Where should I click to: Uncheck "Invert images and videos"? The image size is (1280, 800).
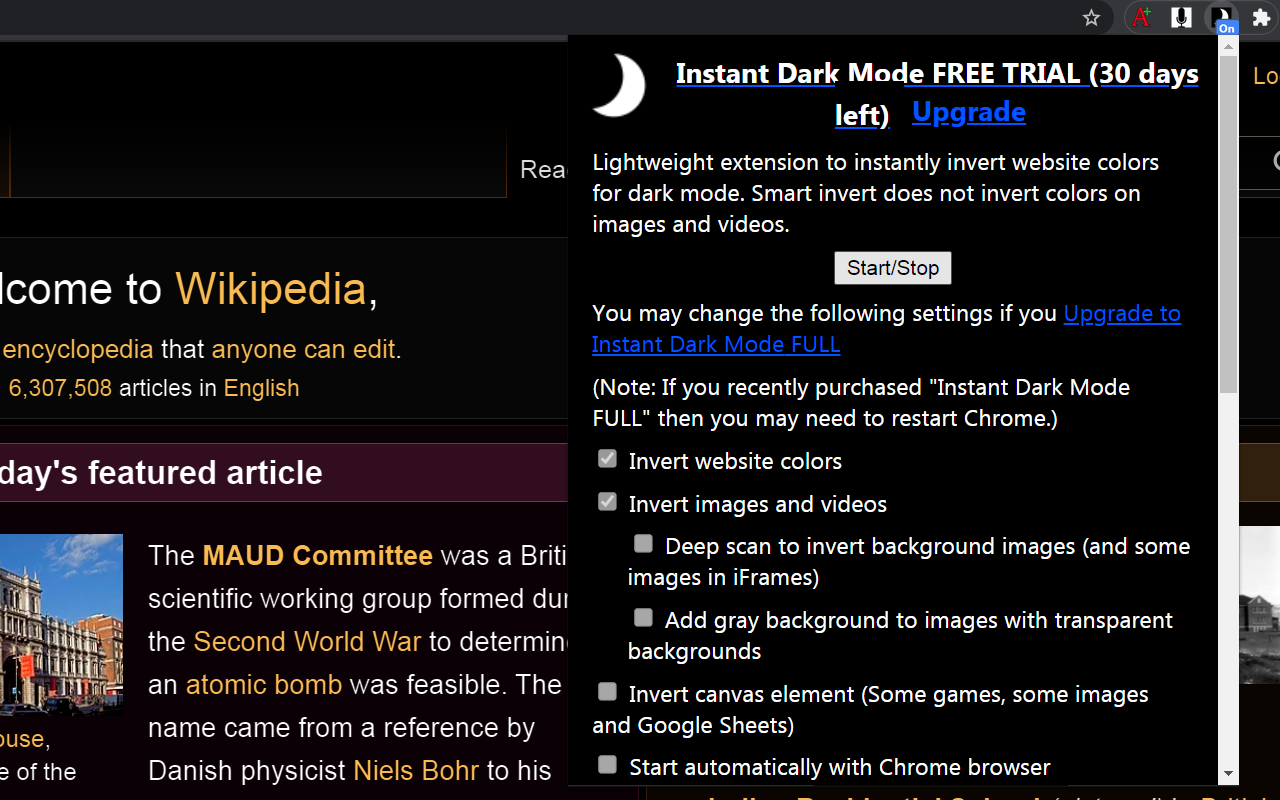tap(607, 501)
